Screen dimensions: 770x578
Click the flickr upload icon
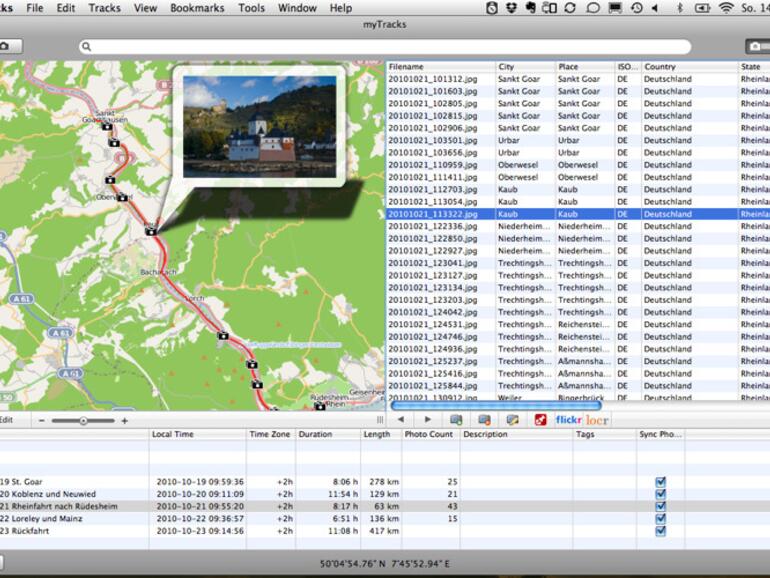(569, 420)
